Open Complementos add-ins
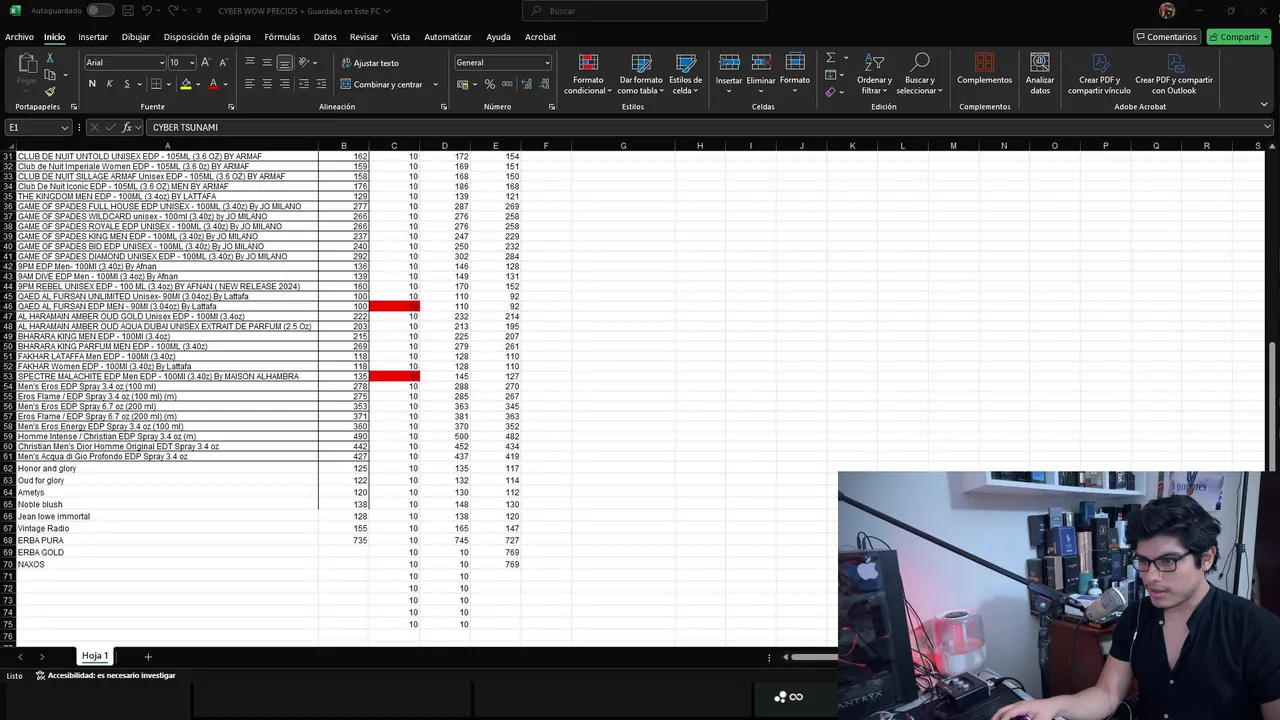 (984, 70)
